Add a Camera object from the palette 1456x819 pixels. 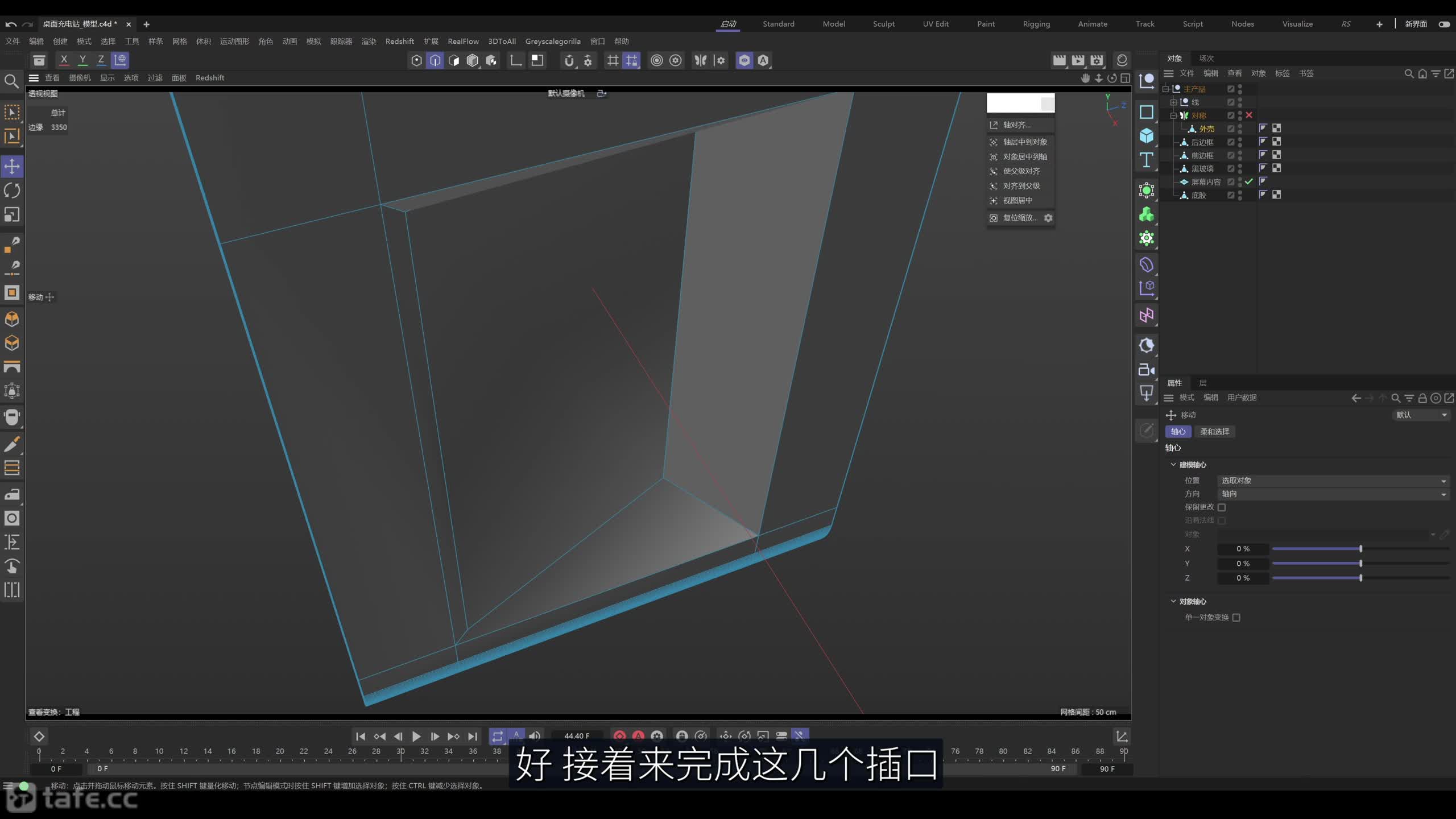coord(1146,370)
